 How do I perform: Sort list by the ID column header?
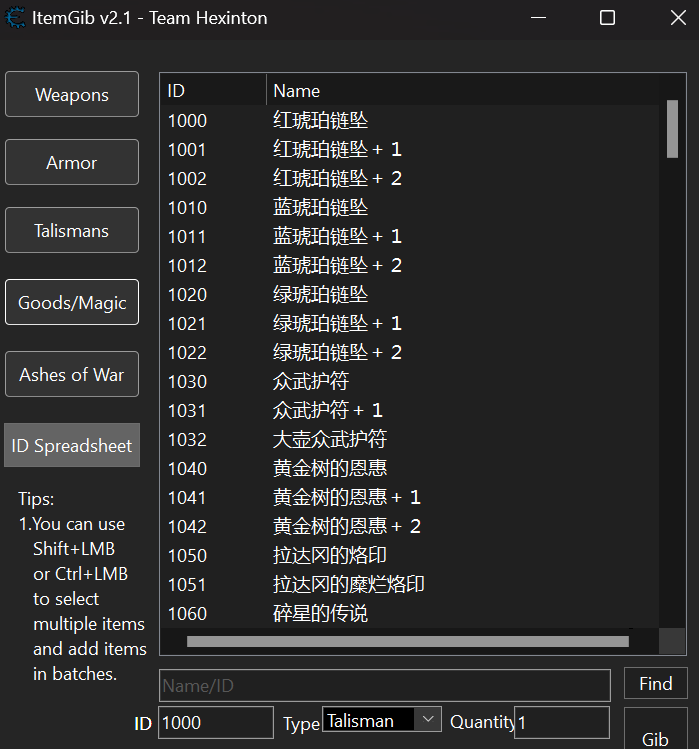(x=213, y=90)
